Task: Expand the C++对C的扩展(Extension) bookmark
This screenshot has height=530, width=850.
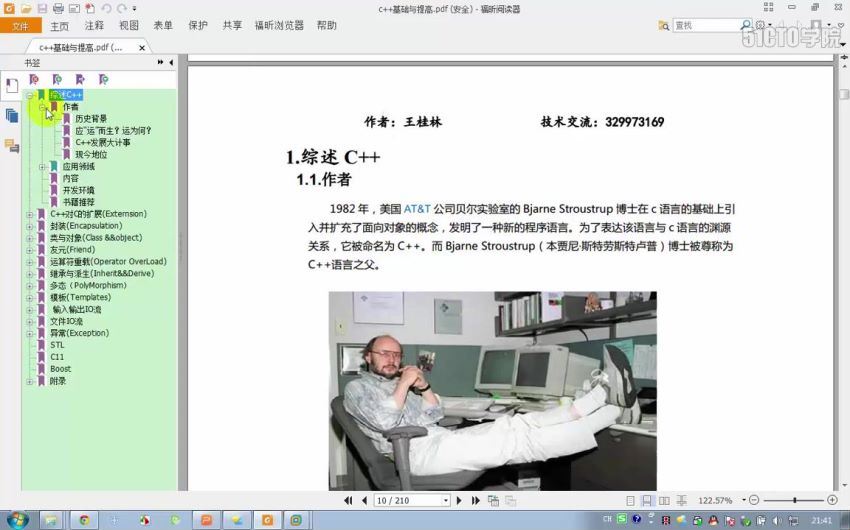Action: [30, 215]
